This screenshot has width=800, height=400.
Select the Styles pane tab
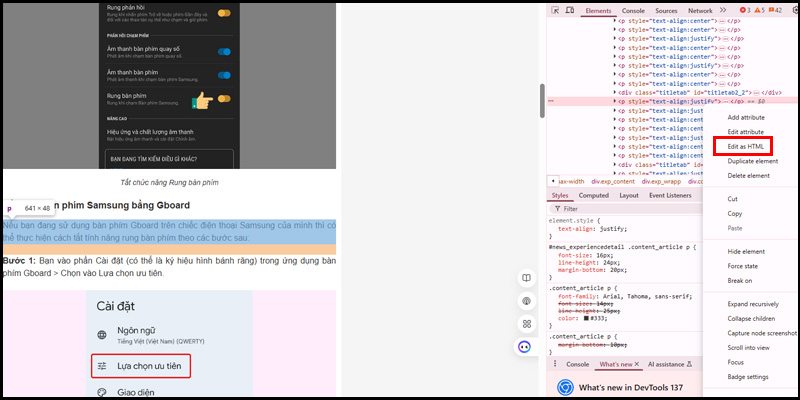tap(560, 195)
